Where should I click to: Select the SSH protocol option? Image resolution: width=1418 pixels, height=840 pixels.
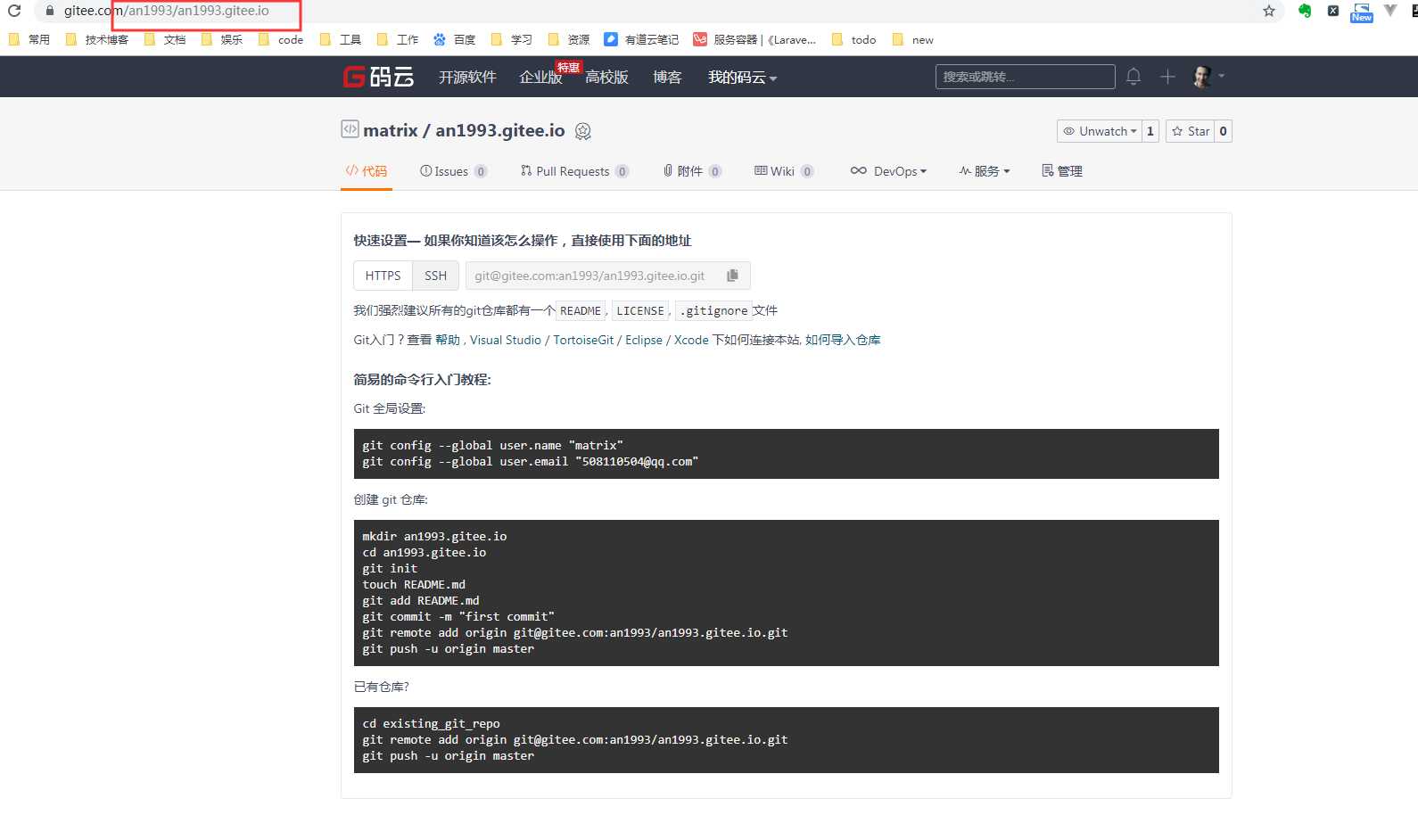pyautogui.click(x=435, y=276)
